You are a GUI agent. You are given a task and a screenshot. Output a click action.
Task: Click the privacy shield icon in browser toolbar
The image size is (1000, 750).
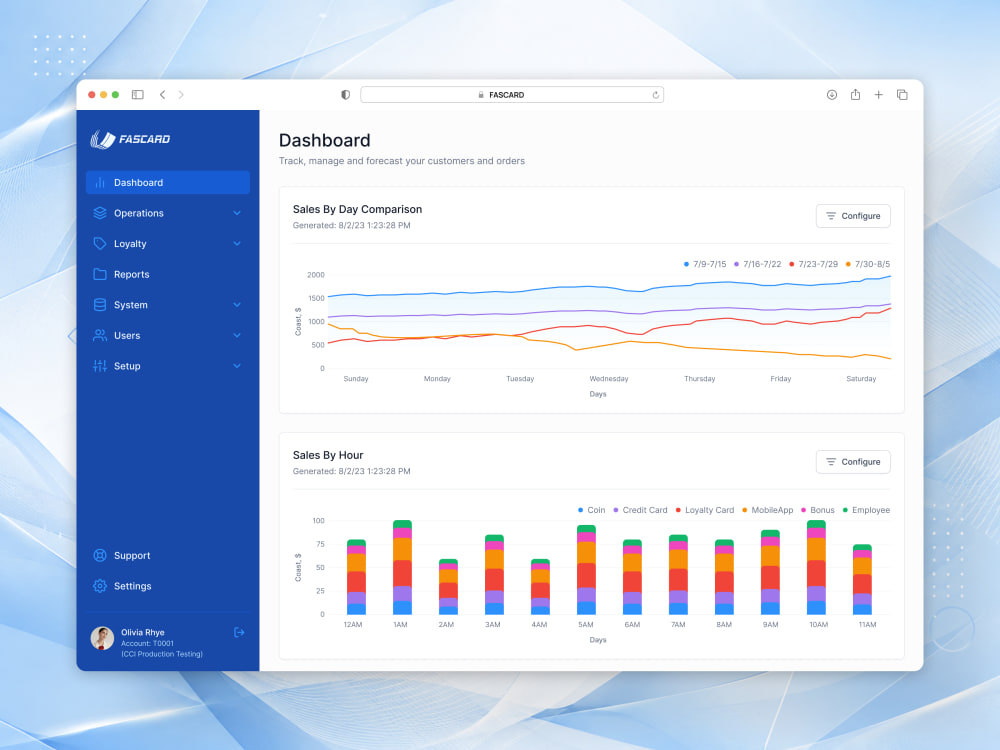click(346, 94)
